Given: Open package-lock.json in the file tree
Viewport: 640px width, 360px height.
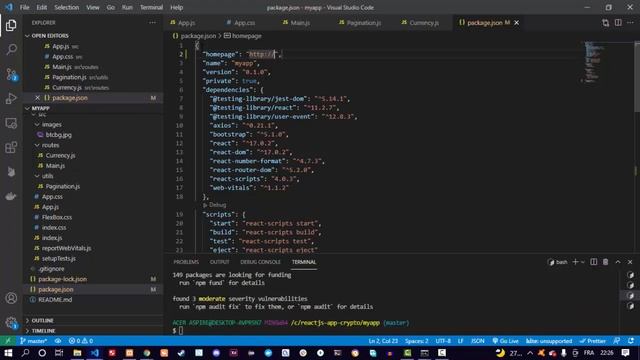Looking at the screenshot, I should (62, 279).
